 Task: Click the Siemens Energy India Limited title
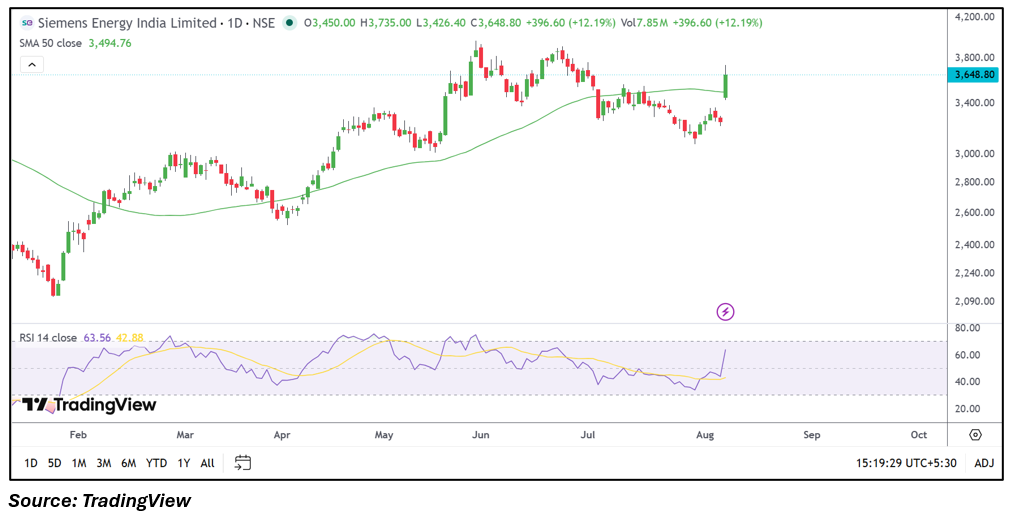[x=127, y=23]
